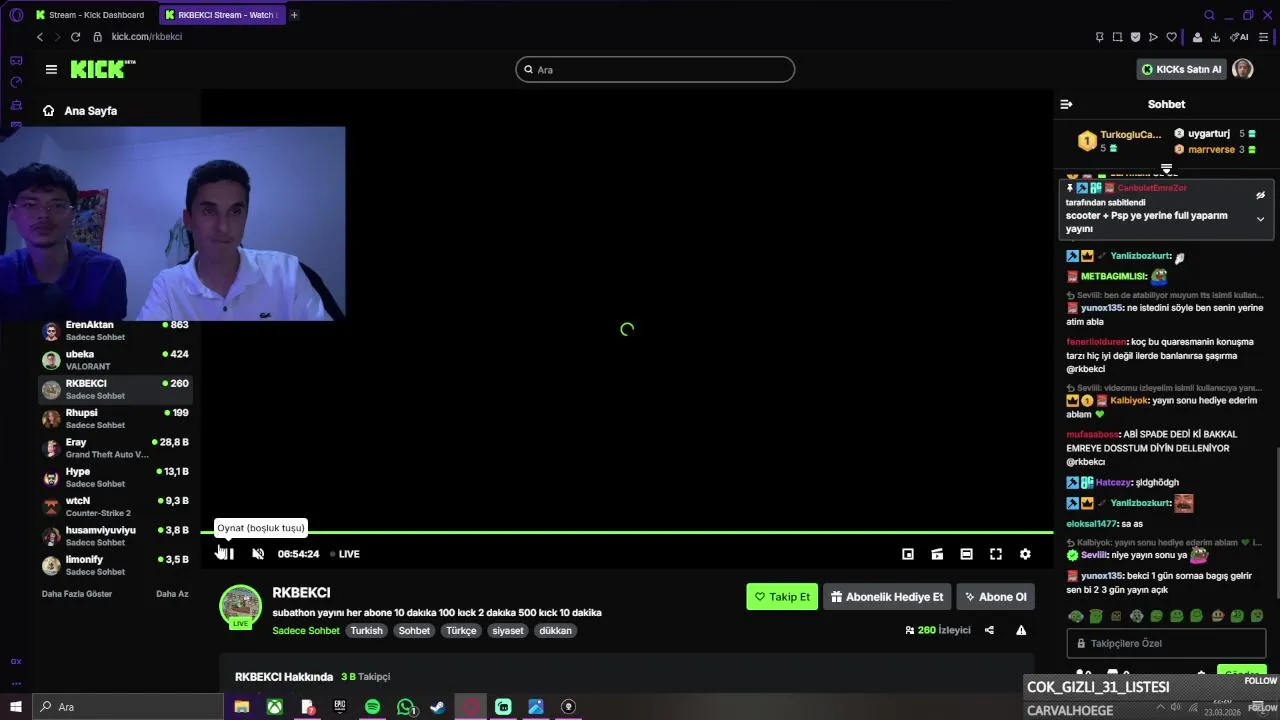Open wtcN Counter-Strike 2 channel
Image resolution: width=1280 pixels, height=720 pixels.
click(x=115, y=507)
